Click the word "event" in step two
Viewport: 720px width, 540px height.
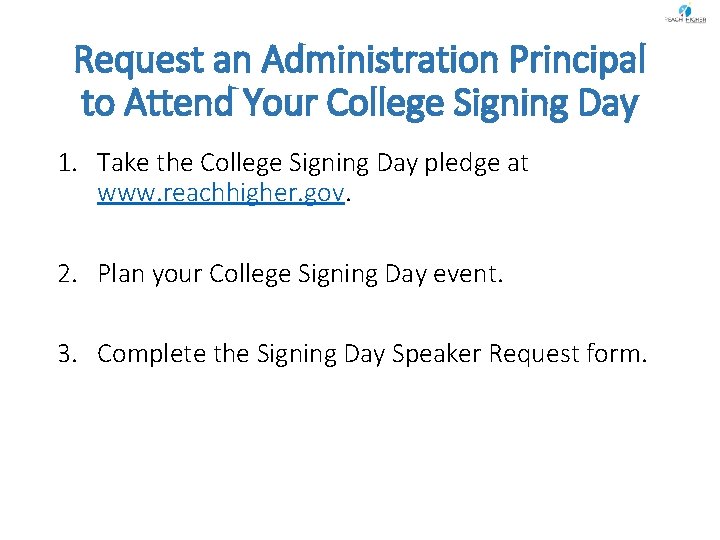click(465, 274)
